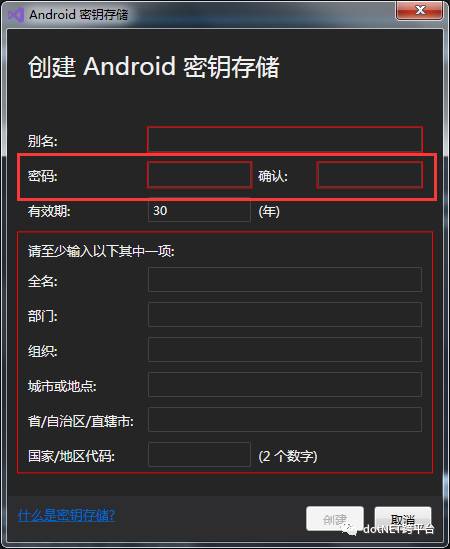Screen dimensions: 450x549
Task: Click the (2 个数字) hint text
Action: click(288, 456)
